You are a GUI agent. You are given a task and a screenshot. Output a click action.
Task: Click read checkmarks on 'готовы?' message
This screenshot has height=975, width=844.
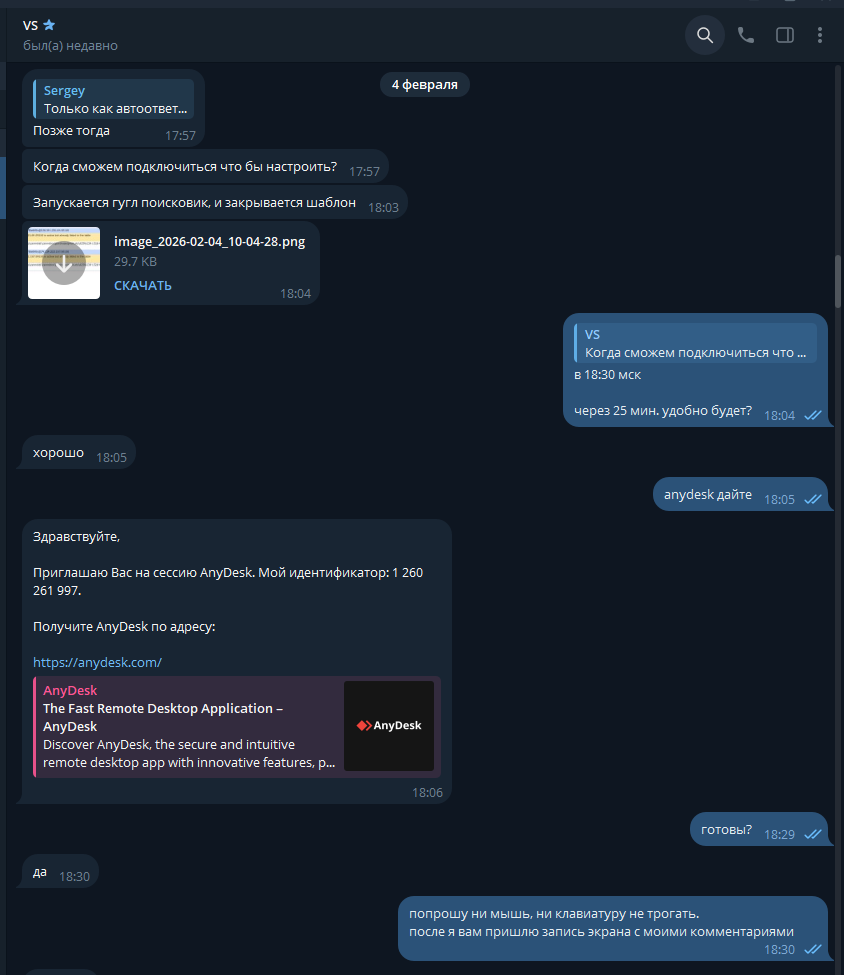[x=812, y=834]
